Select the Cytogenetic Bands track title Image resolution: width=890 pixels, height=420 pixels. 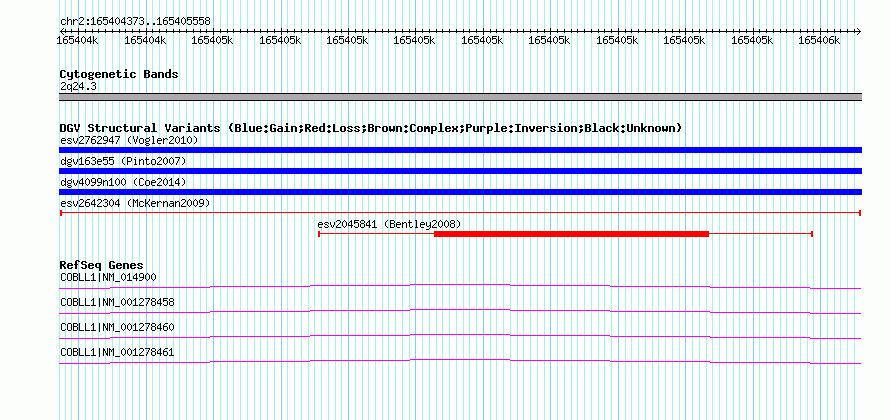[119, 74]
